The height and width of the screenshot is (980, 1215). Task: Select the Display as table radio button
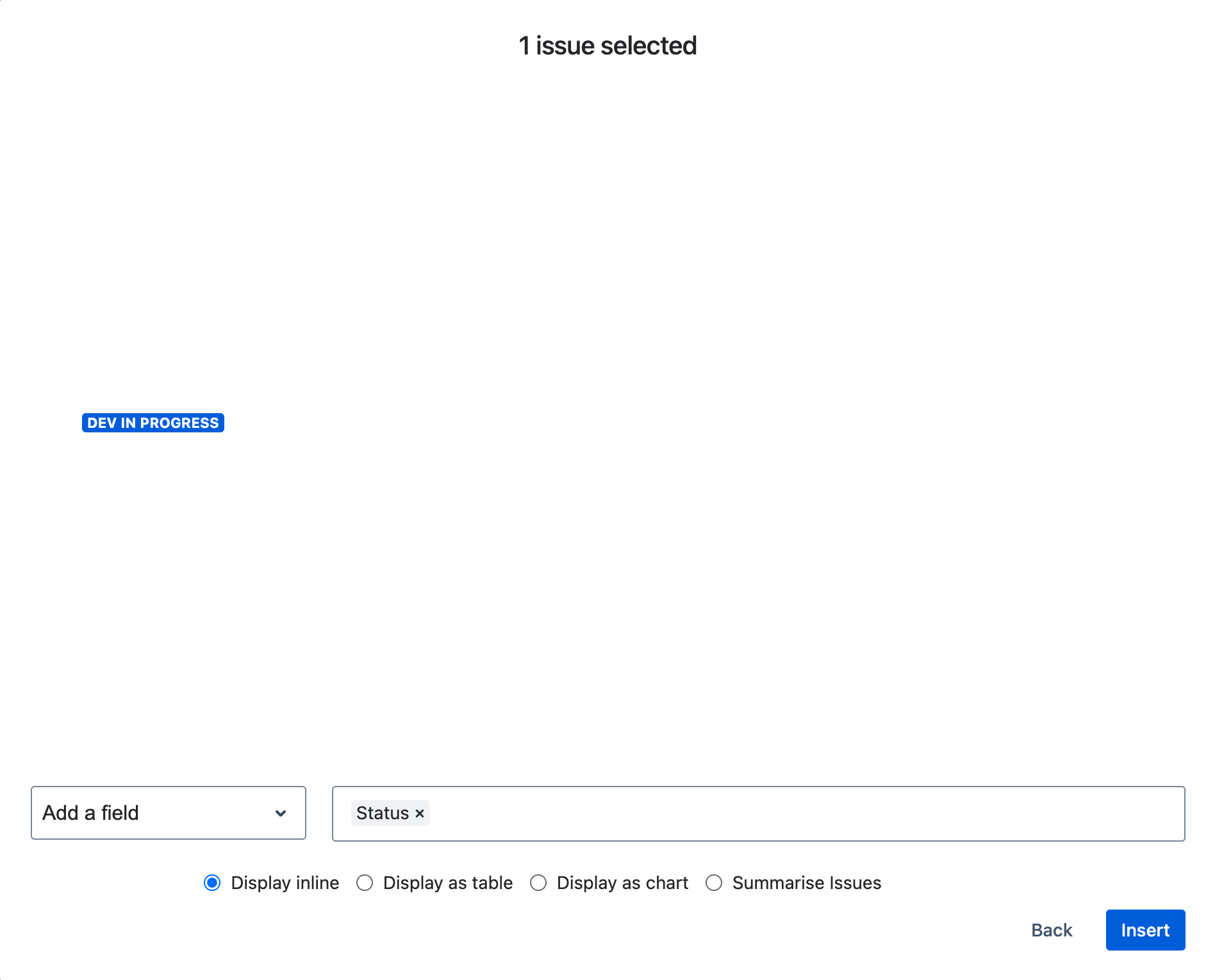(365, 883)
